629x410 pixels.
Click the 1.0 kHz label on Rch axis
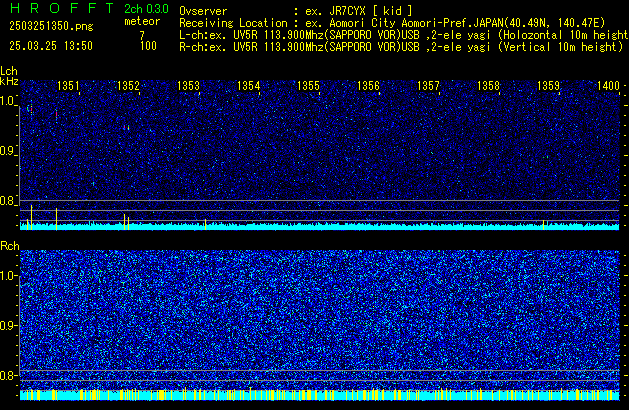(8, 276)
